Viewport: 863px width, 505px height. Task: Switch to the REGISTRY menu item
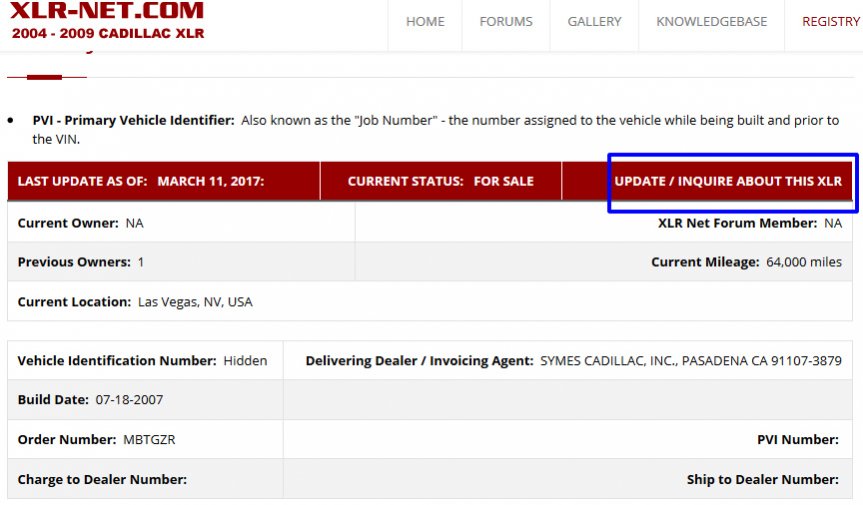click(x=831, y=21)
